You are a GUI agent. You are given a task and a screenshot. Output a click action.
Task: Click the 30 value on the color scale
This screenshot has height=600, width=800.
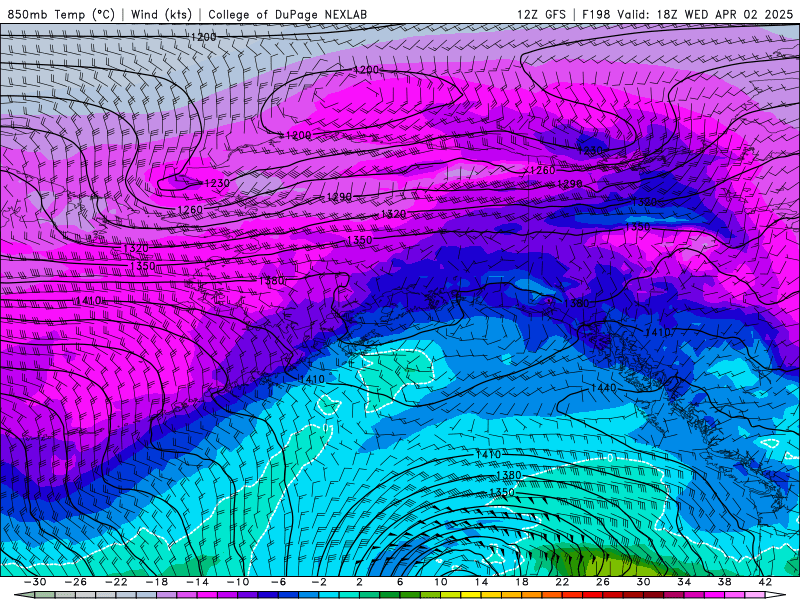[643, 582]
